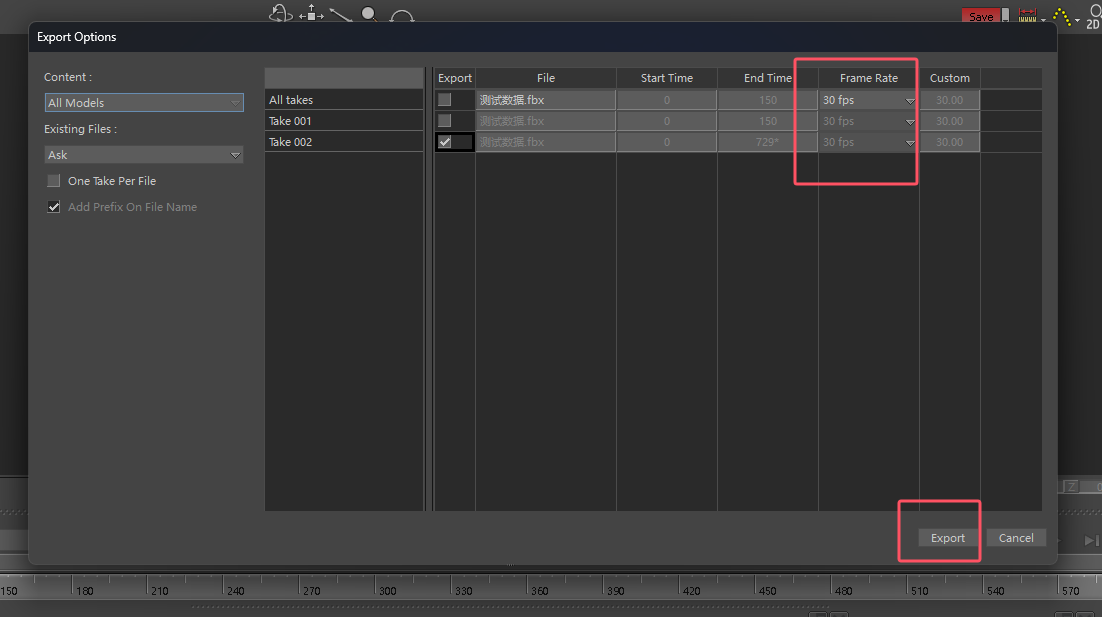Click the Cancel button
Image resolution: width=1102 pixels, height=617 pixels.
pos(1016,538)
